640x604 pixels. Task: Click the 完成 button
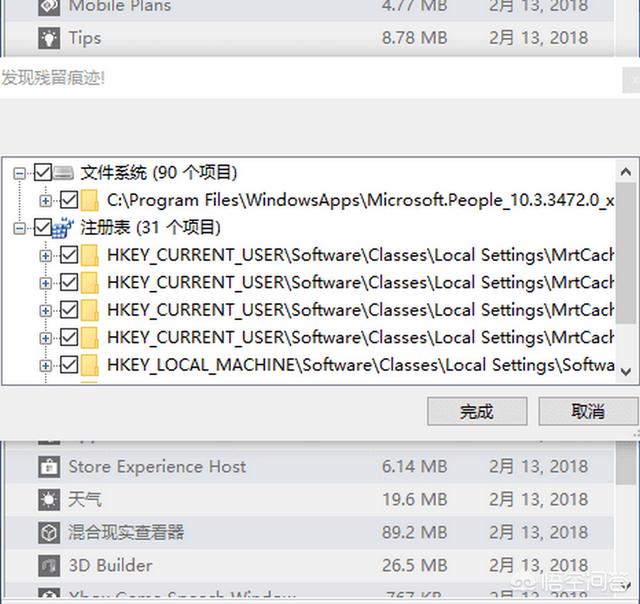click(477, 411)
